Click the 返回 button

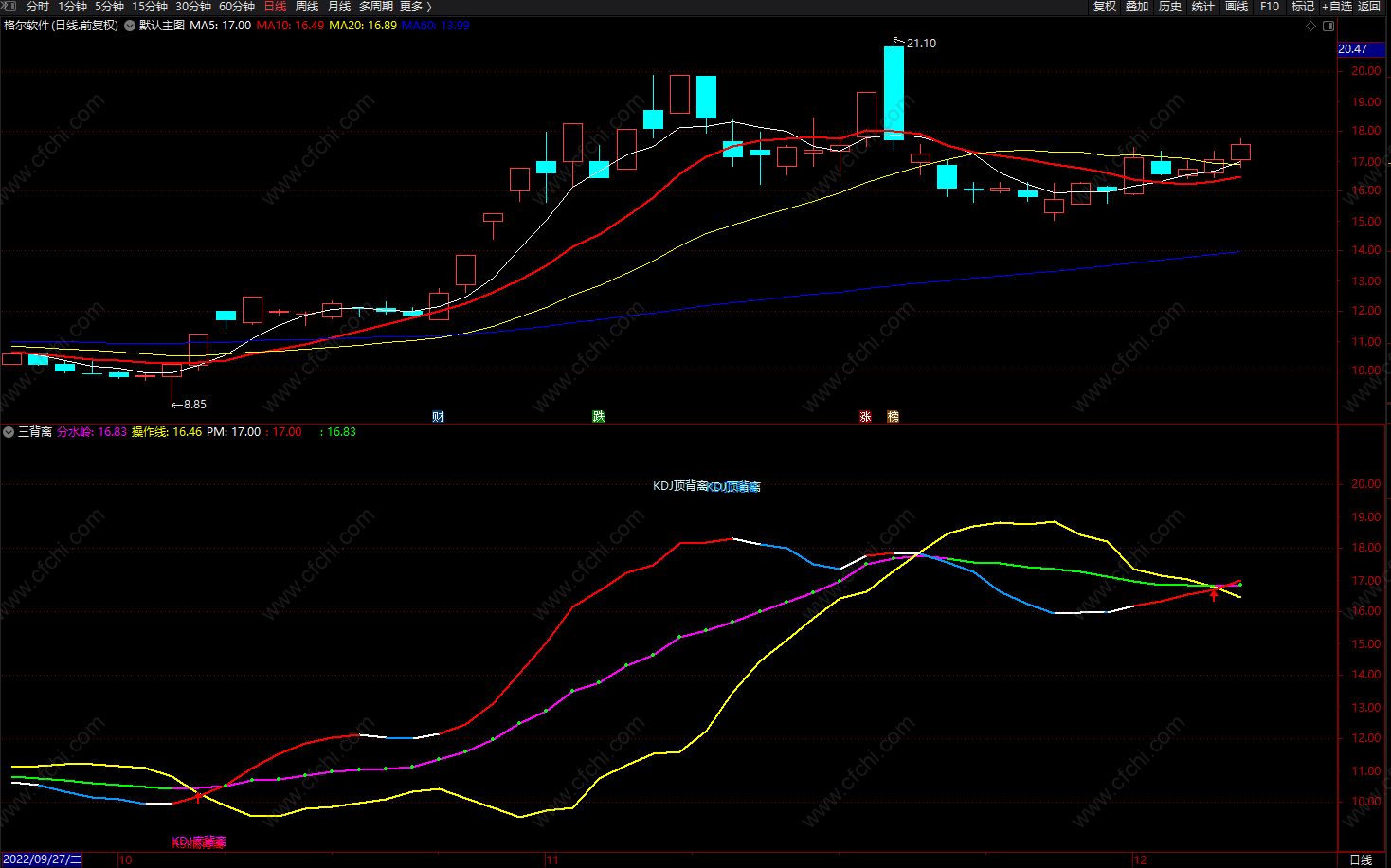(1369, 7)
